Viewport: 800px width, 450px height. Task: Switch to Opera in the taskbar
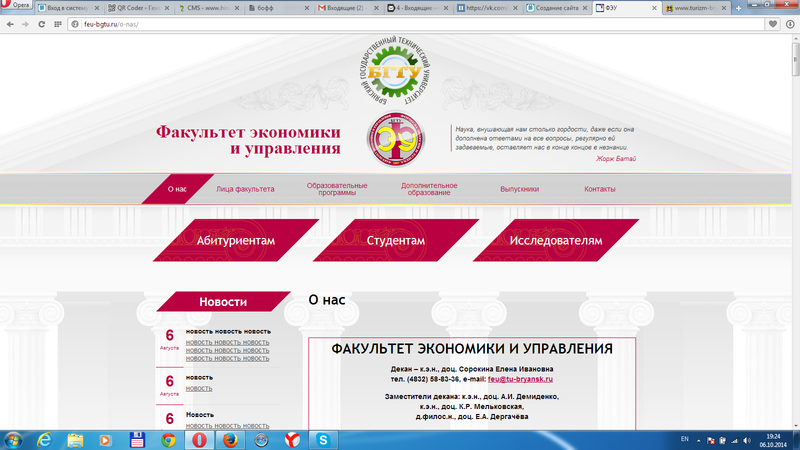tap(199, 440)
